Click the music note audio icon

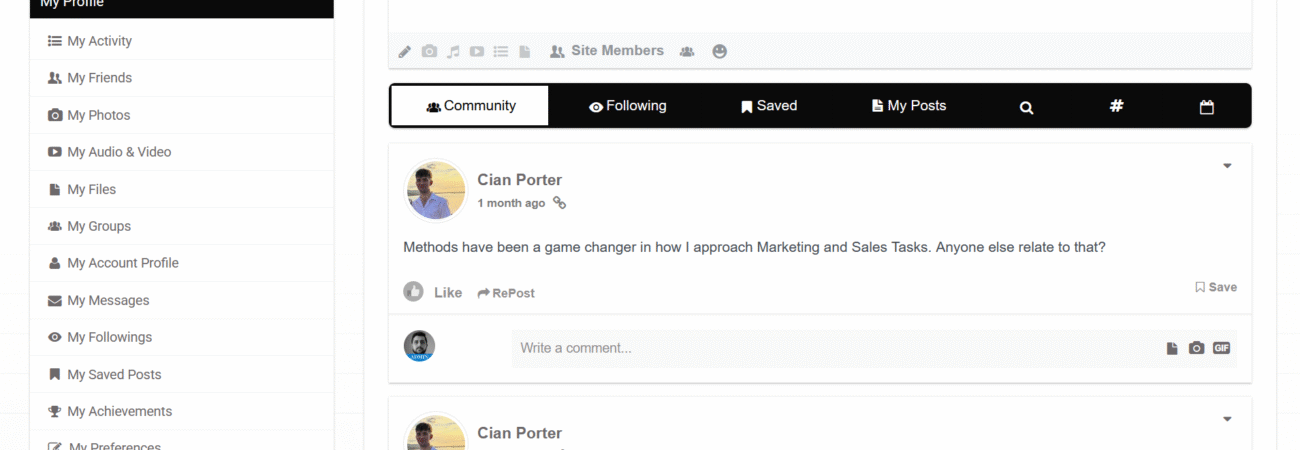pyautogui.click(x=453, y=51)
